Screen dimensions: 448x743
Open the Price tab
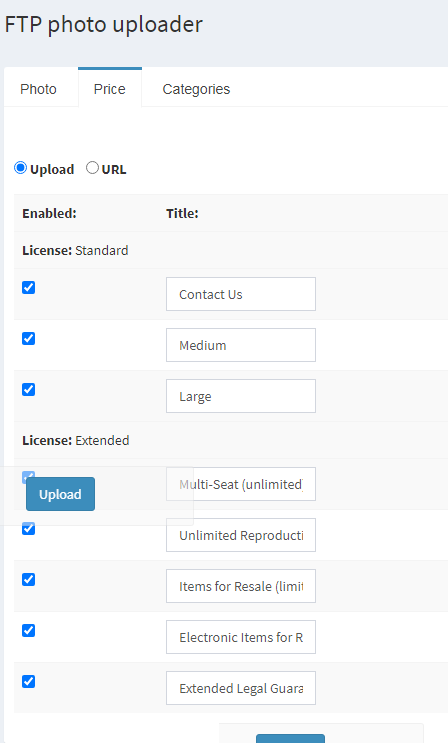(110, 88)
